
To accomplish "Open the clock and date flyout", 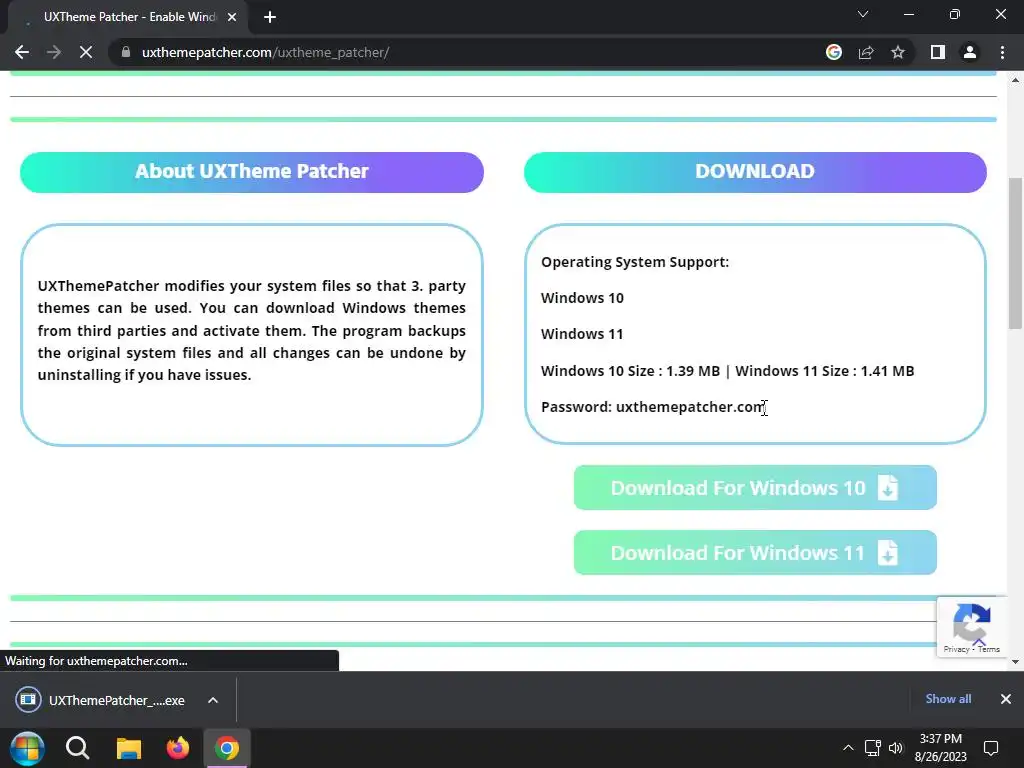I will coord(940,748).
